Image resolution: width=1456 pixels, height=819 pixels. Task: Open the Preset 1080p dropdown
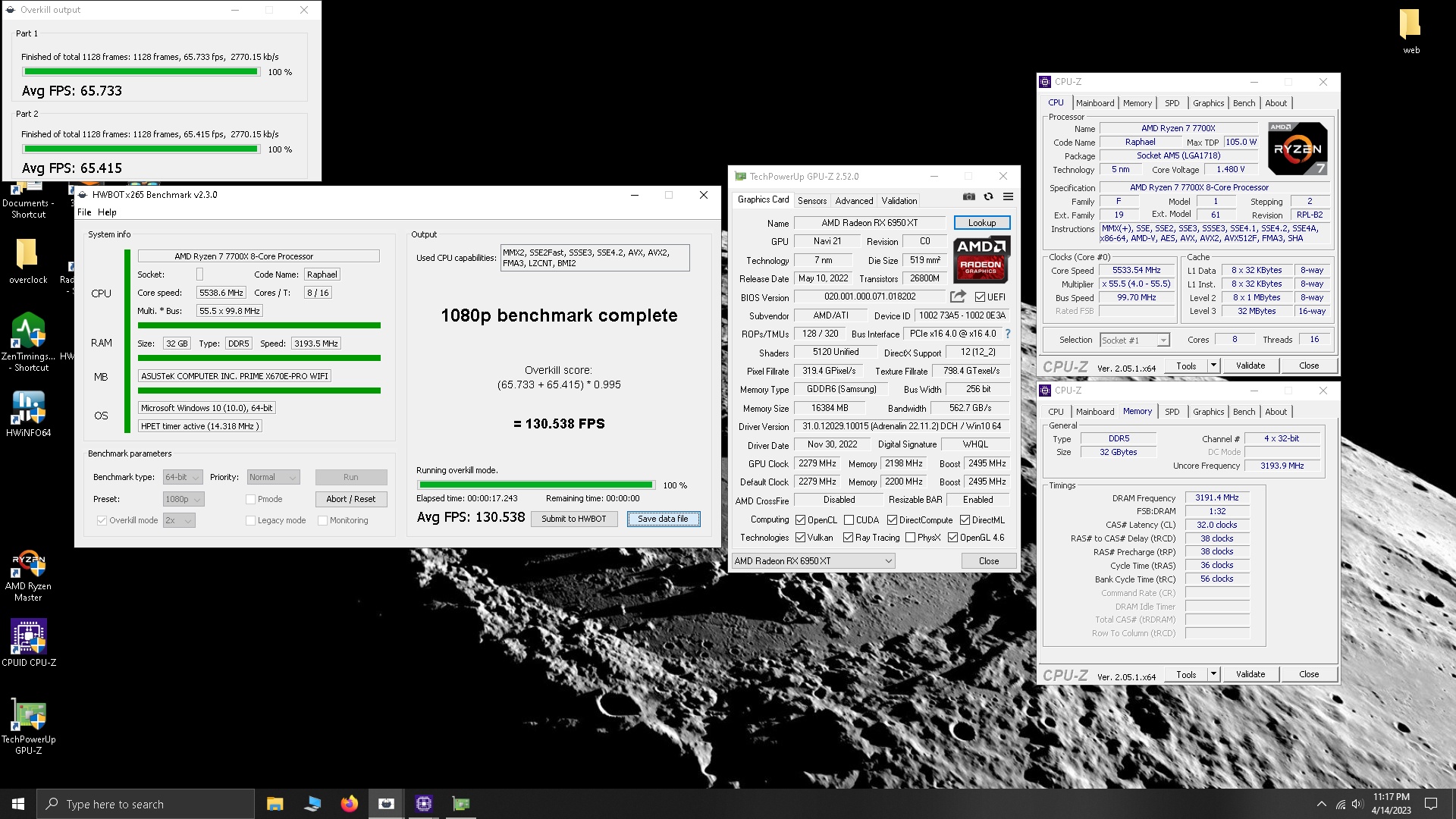pyautogui.click(x=183, y=499)
